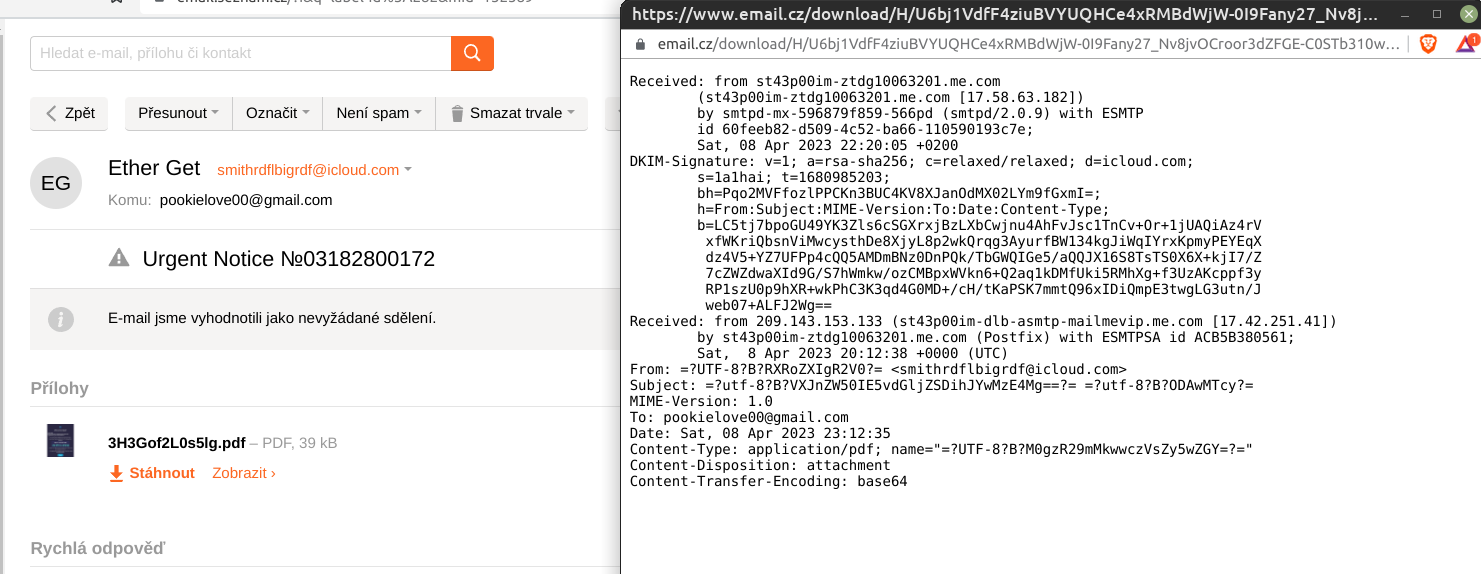
Task: Open the PDF attachment thumbnail
Action: (60, 441)
